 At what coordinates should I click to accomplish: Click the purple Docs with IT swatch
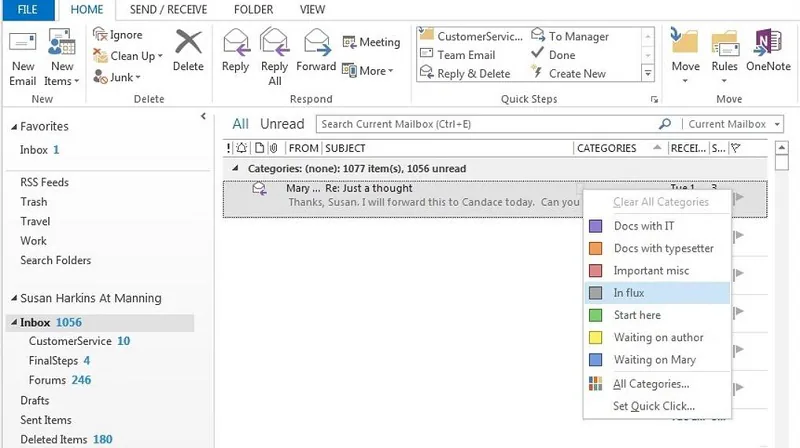[595, 226]
